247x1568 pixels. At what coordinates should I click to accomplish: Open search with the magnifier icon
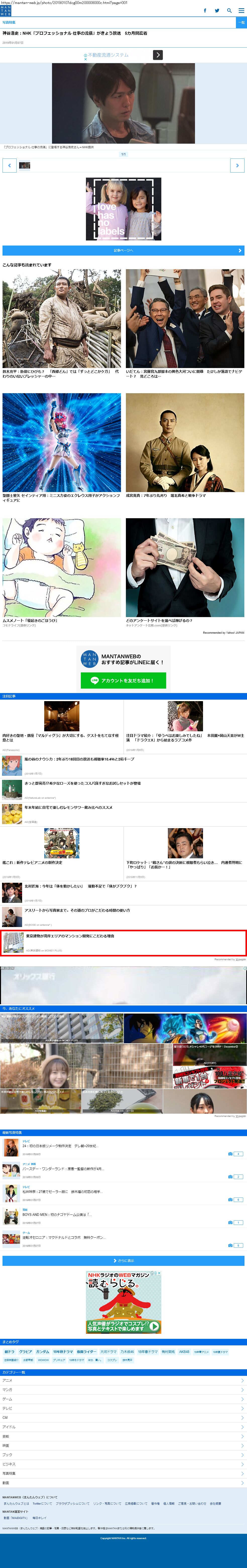point(229,10)
